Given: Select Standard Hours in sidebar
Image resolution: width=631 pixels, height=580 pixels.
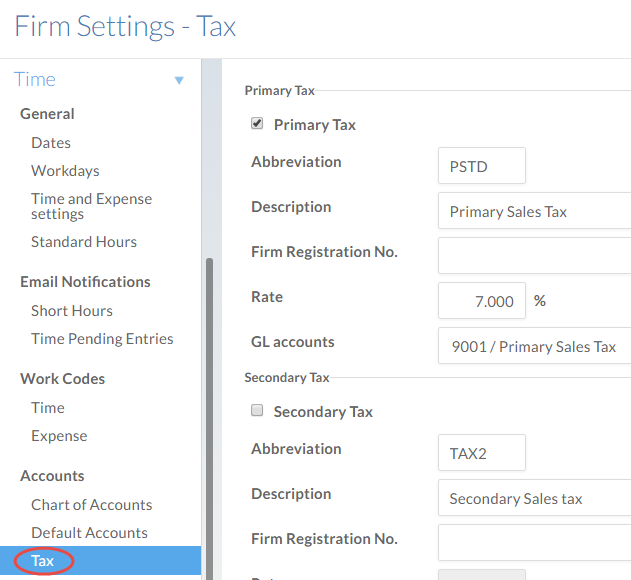Looking at the screenshot, I should (x=84, y=242).
